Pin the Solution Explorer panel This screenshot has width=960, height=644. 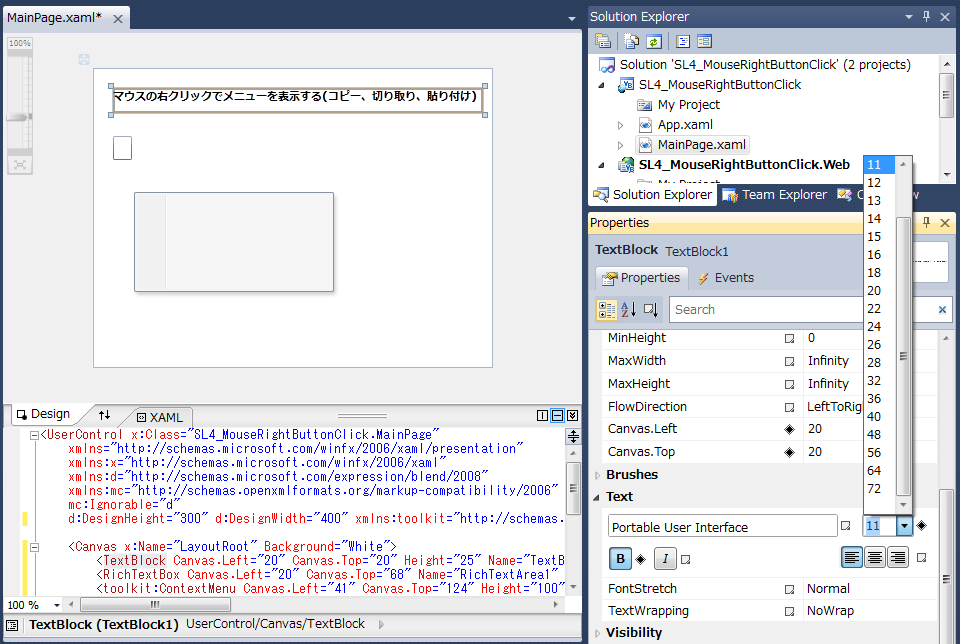click(926, 17)
